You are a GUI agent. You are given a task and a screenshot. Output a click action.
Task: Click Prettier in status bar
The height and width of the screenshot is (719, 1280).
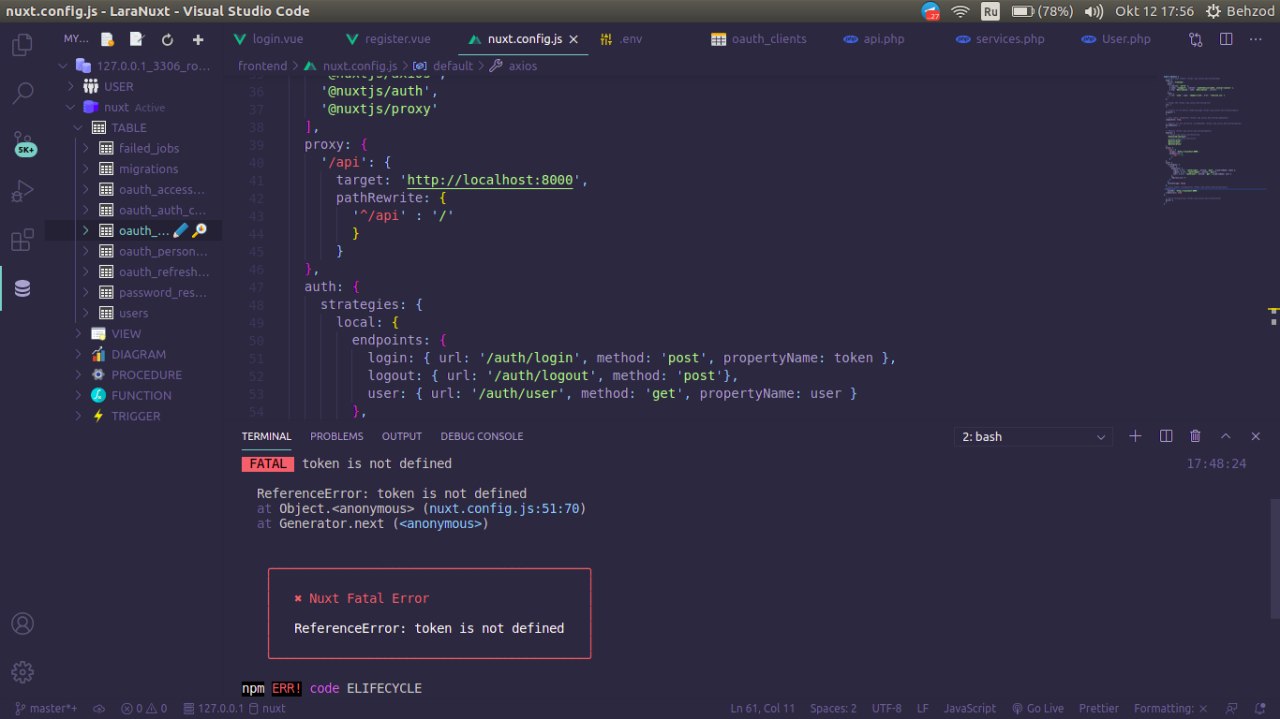point(1099,708)
